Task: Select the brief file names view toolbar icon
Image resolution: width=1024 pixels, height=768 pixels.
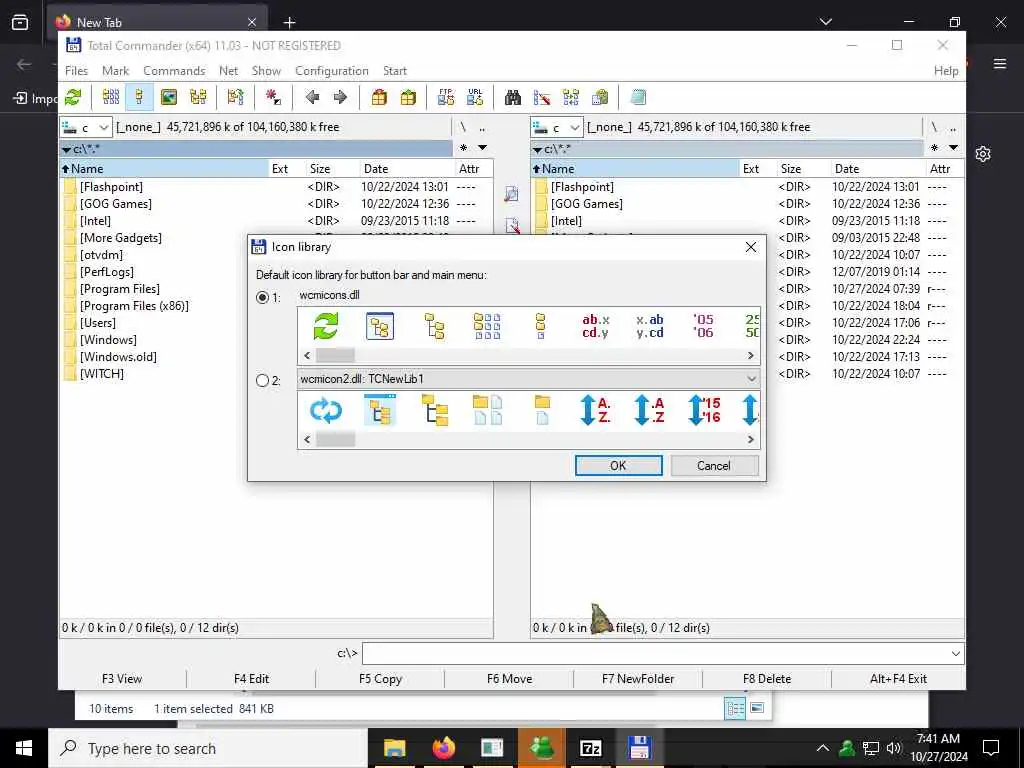Action: [x=111, y=97]
